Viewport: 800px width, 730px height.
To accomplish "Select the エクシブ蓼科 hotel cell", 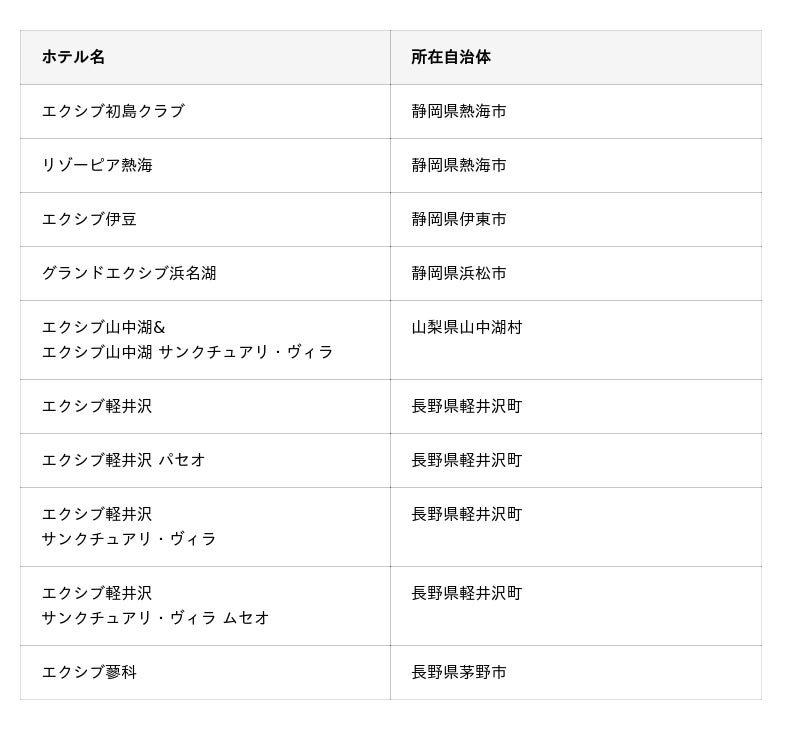I will [x=89, y=672].
